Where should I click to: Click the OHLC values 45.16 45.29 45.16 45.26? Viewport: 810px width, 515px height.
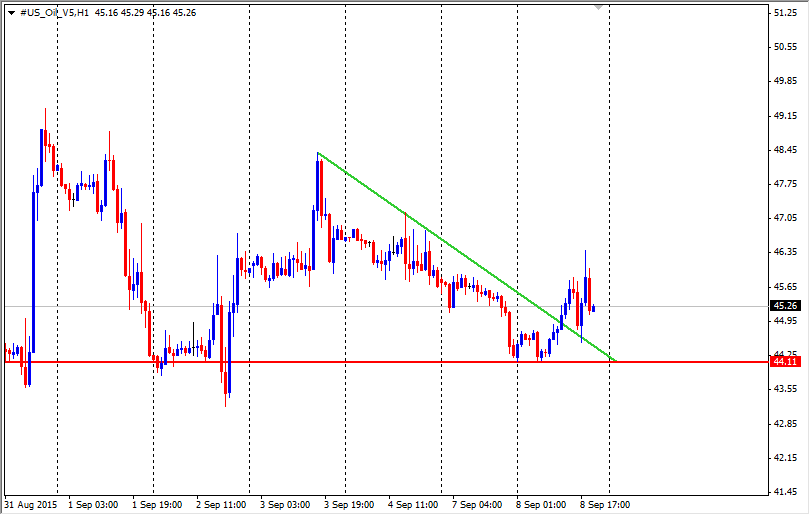click(146, 13)
